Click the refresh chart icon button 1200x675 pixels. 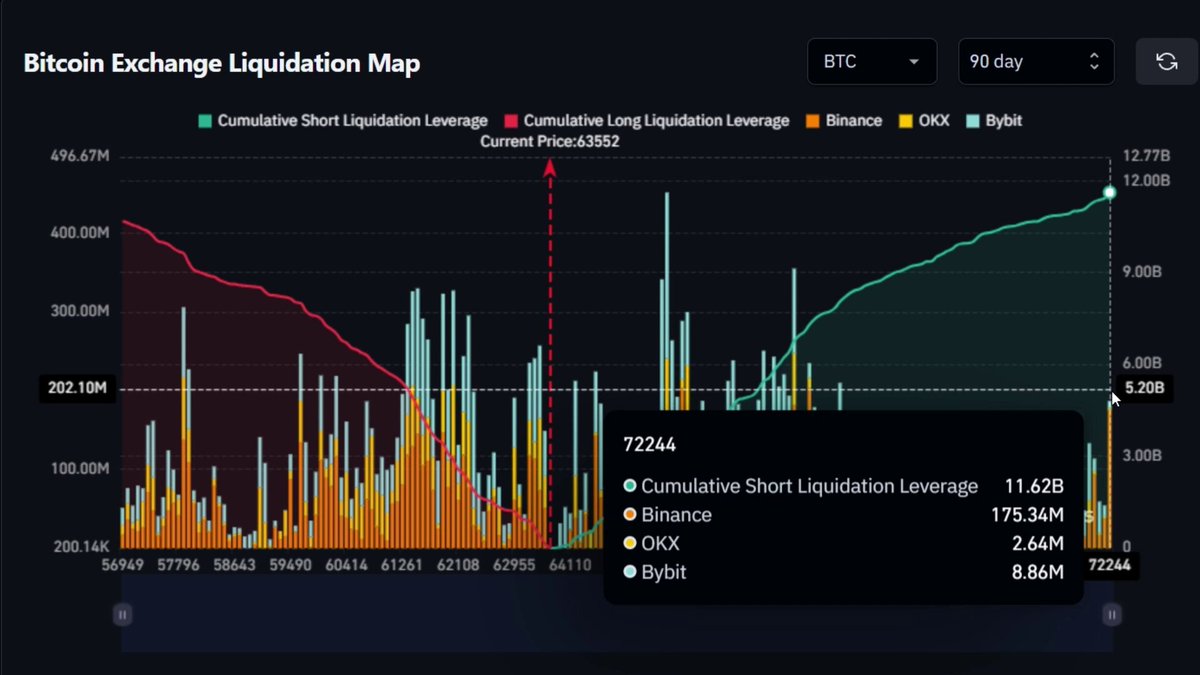(x=1166, y=62)
